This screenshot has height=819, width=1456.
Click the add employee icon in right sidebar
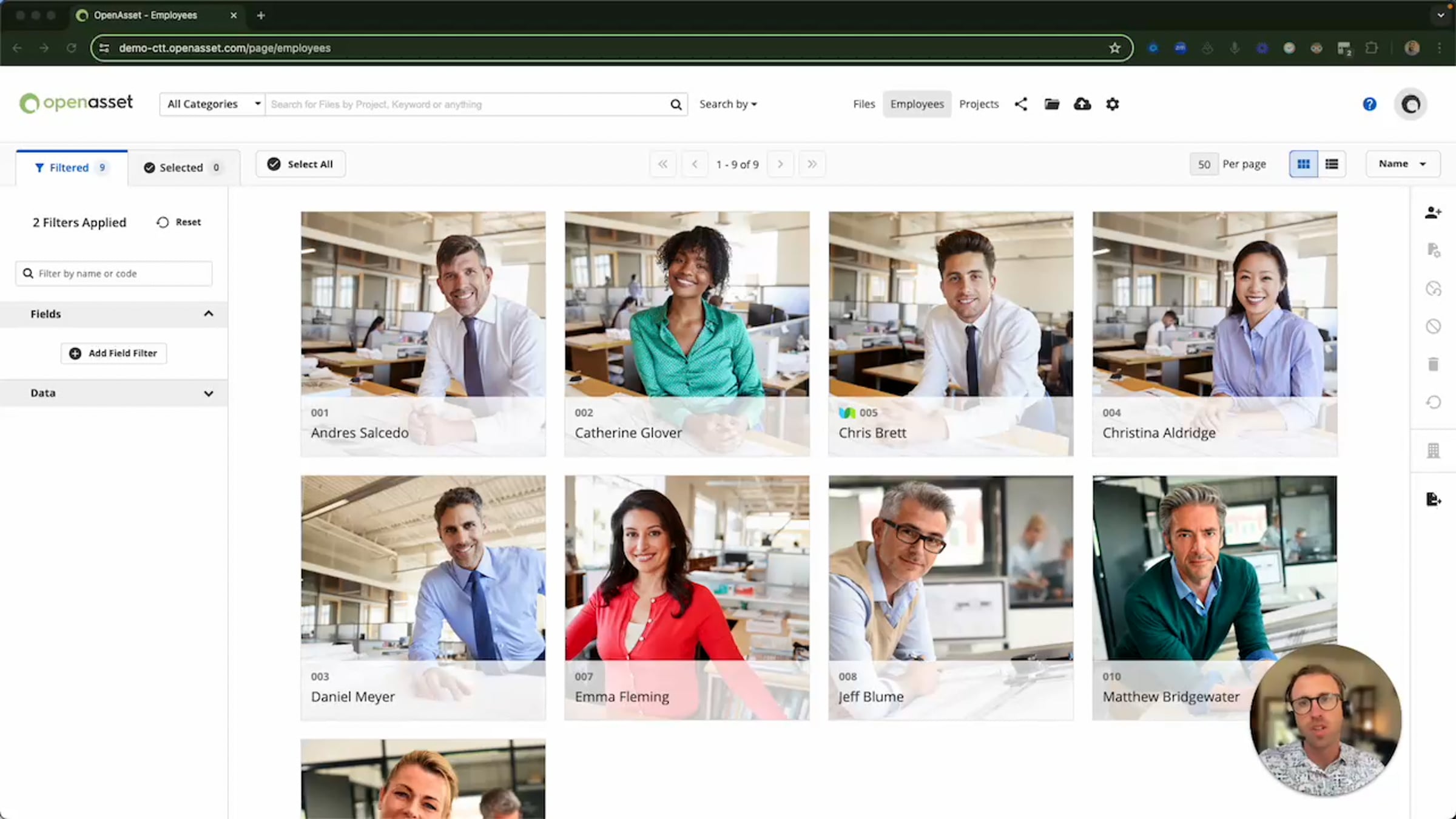pos(1434,212)
